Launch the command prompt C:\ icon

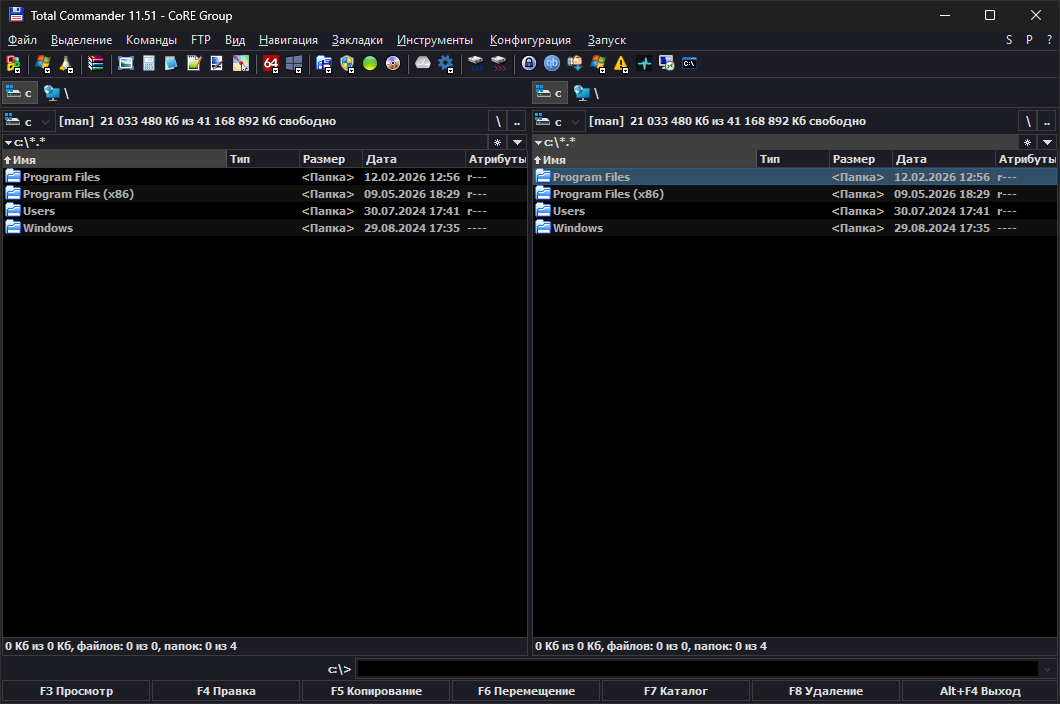[690, 64]
